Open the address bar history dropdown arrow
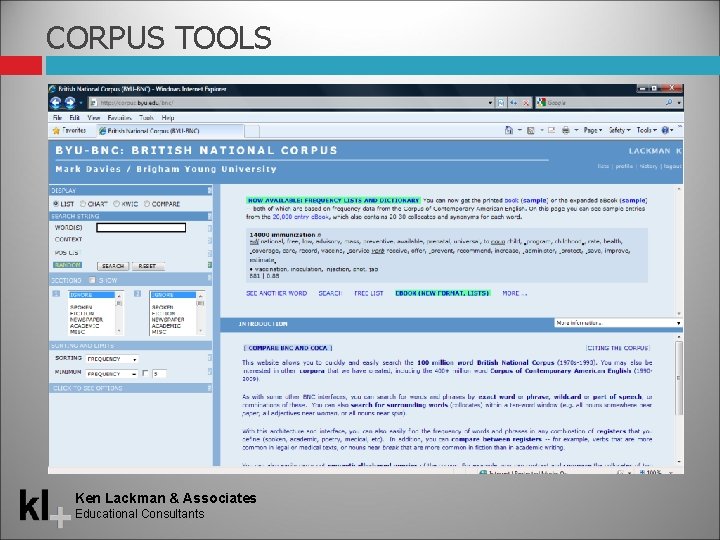 [x=490, y=103]
